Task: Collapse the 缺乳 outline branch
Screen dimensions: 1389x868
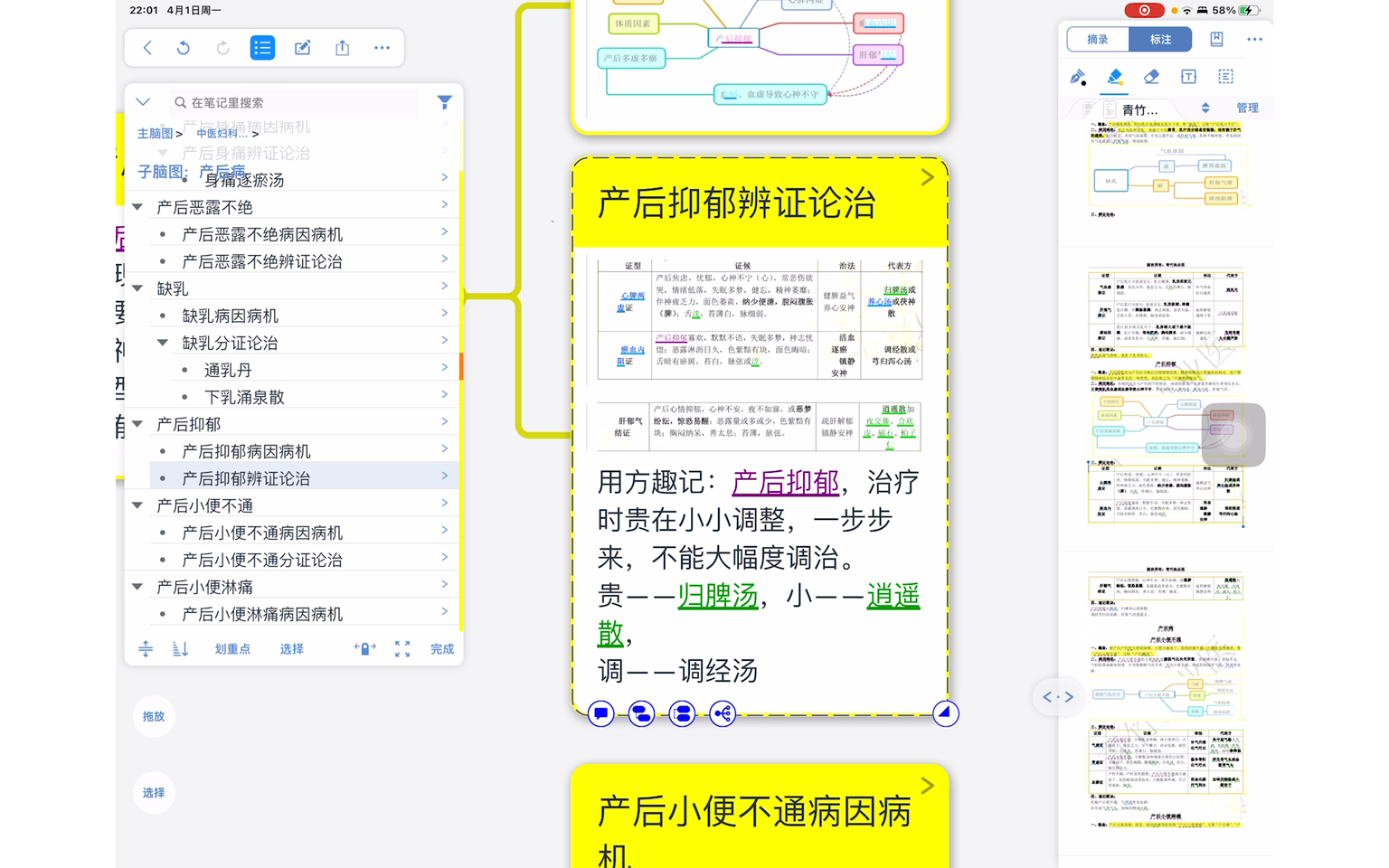Action: pos(137,288)
